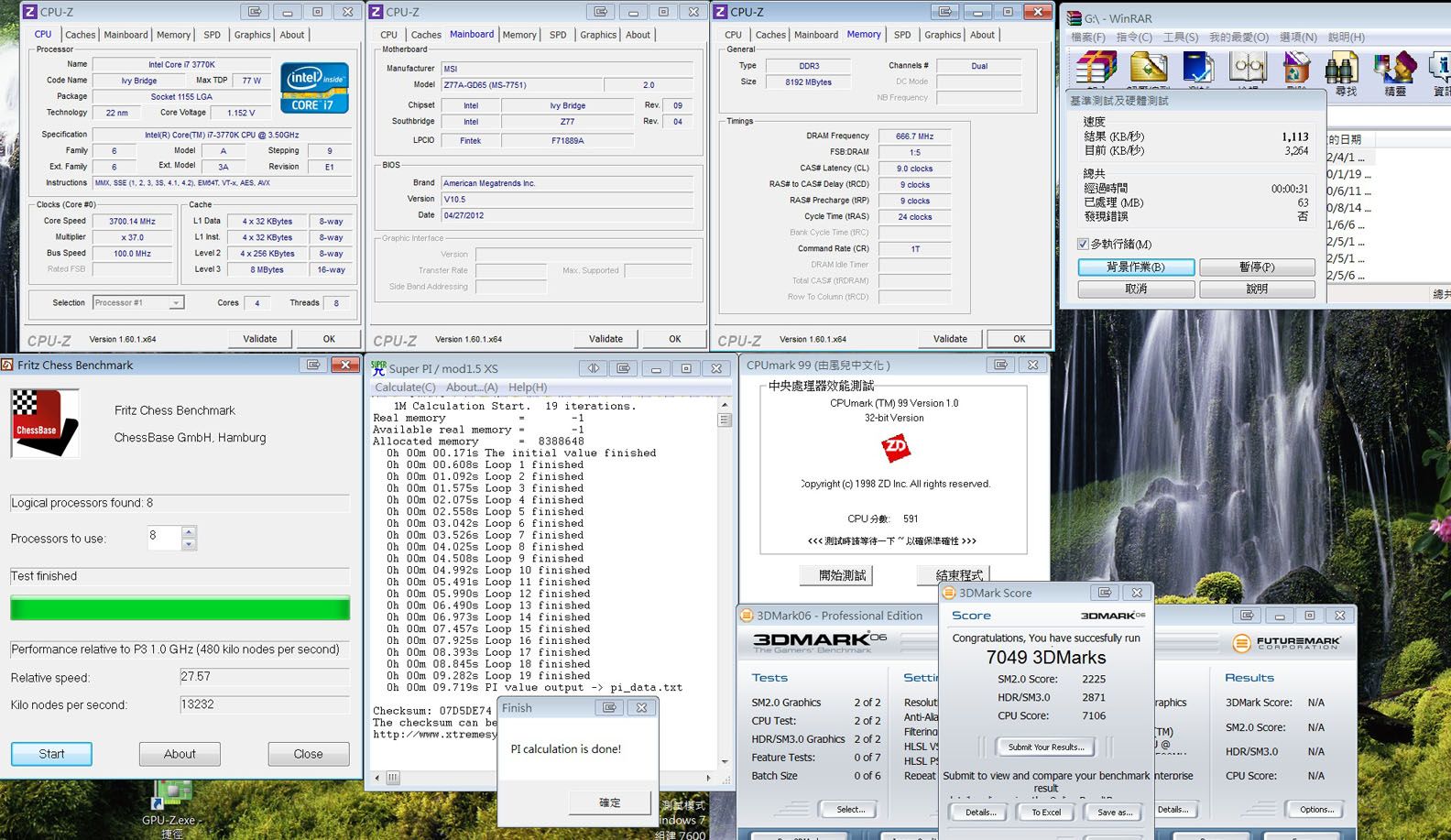Image resolution: width=1451 pixels, height=840 pixels.
Task: Click Select... button in 3DMark06 Tests section
Action: click(x=850, y=810)
